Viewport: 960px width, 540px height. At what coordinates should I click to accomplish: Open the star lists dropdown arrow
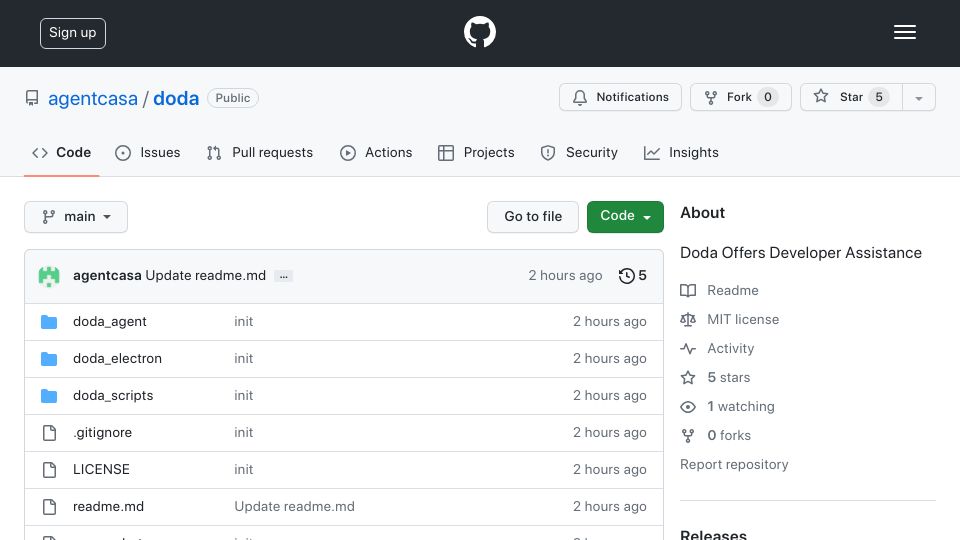918,97
